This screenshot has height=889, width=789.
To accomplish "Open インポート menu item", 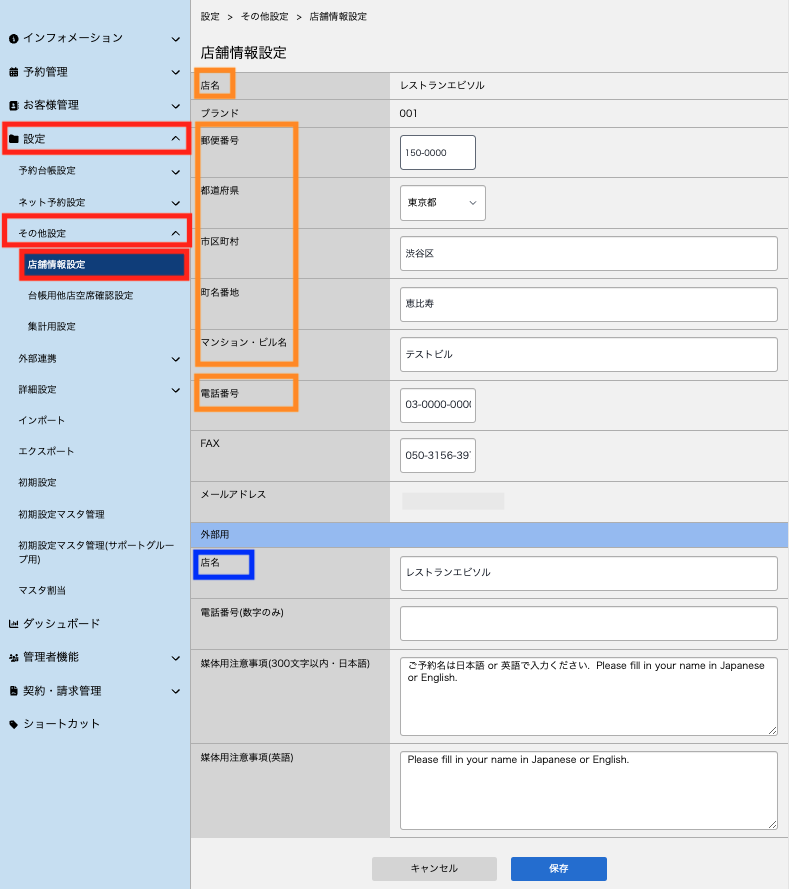I will tap(41, 420).
